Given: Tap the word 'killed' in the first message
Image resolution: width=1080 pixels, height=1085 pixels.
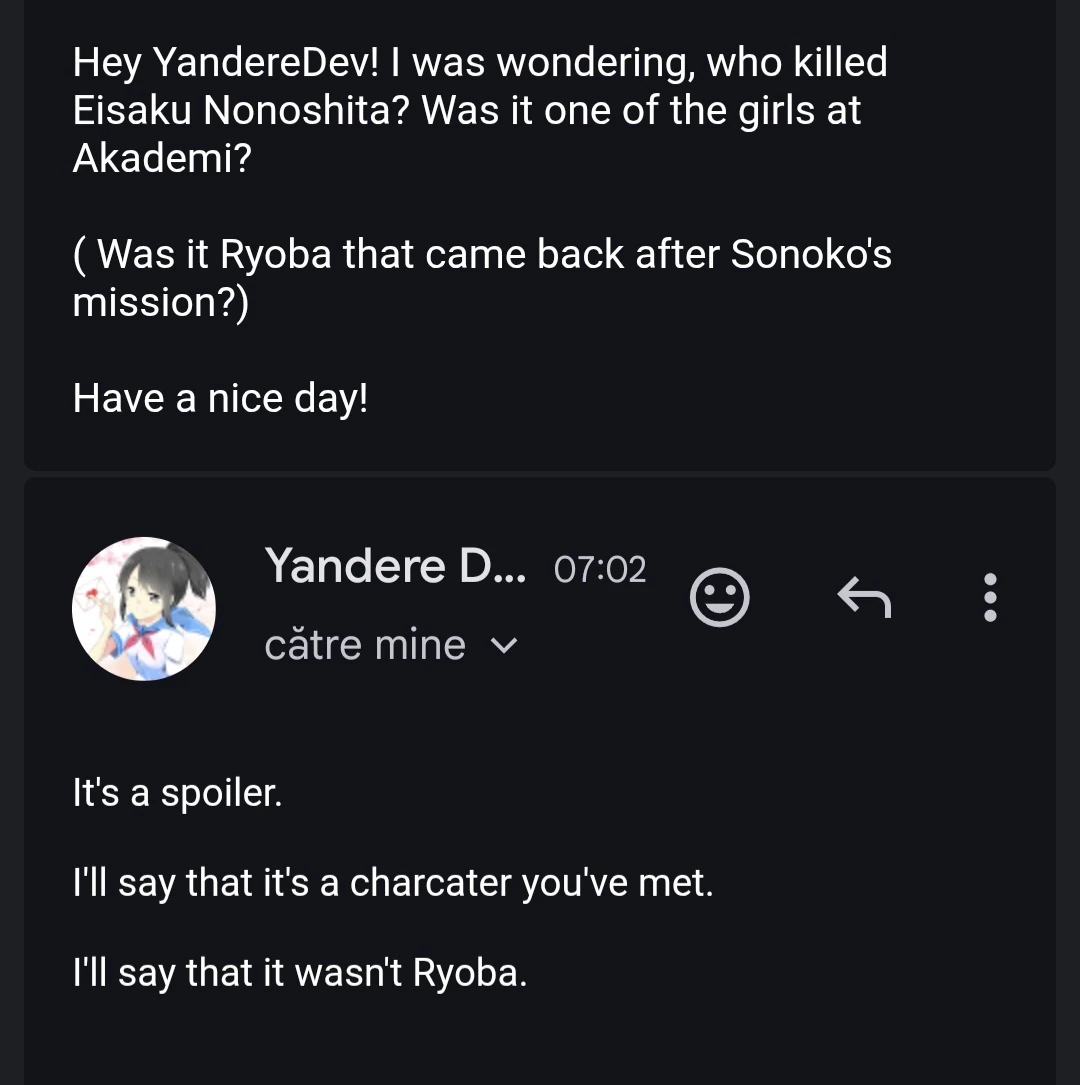Looking at the screenshot, I should coord(840,64).
